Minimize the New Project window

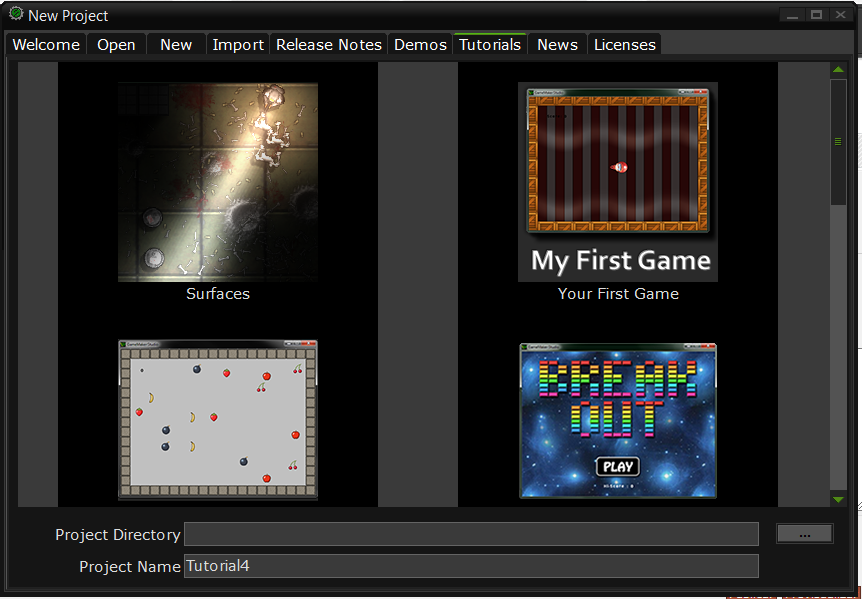pos(792,15)
